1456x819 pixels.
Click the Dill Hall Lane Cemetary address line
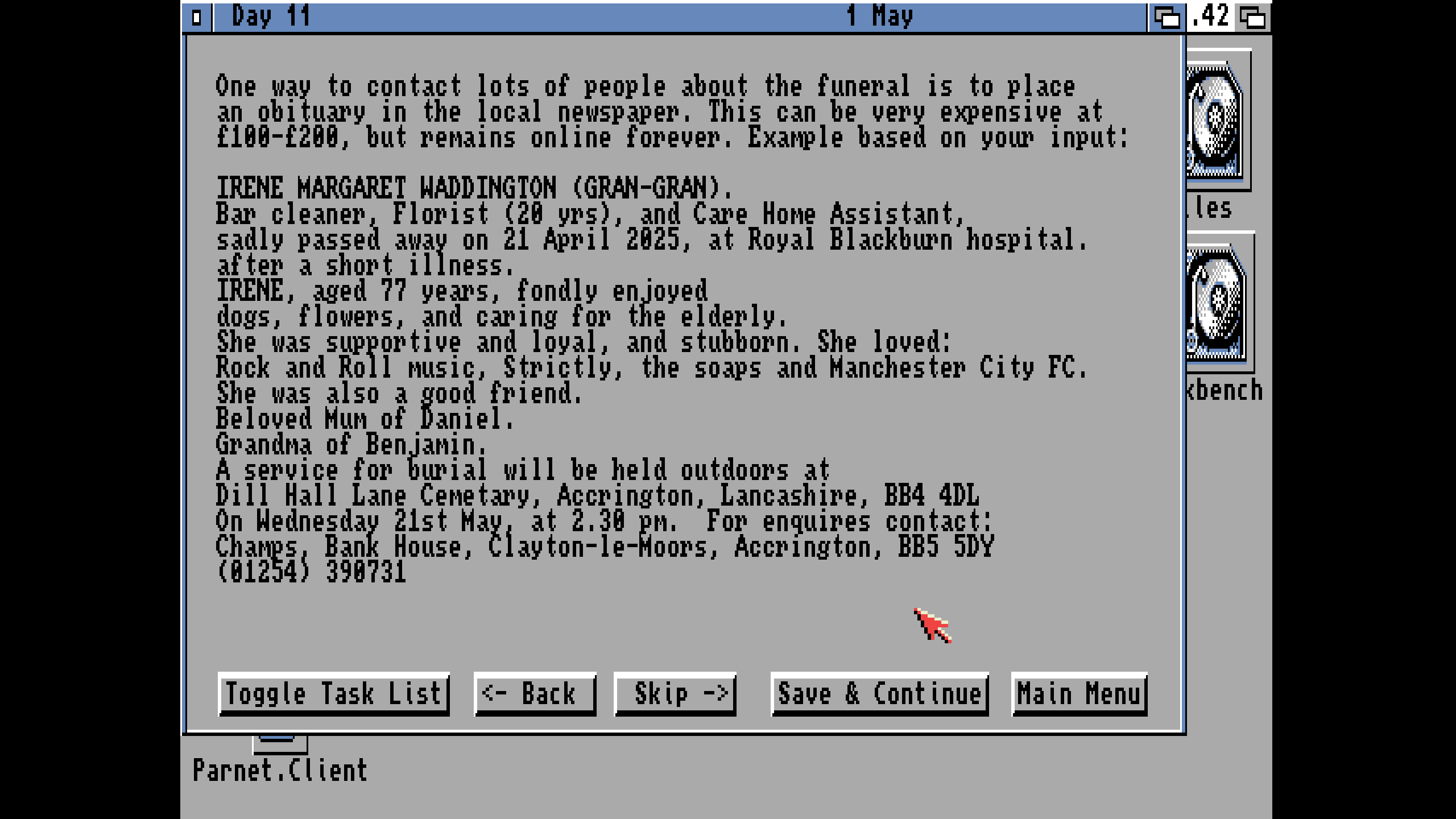(x=598, y=495)
